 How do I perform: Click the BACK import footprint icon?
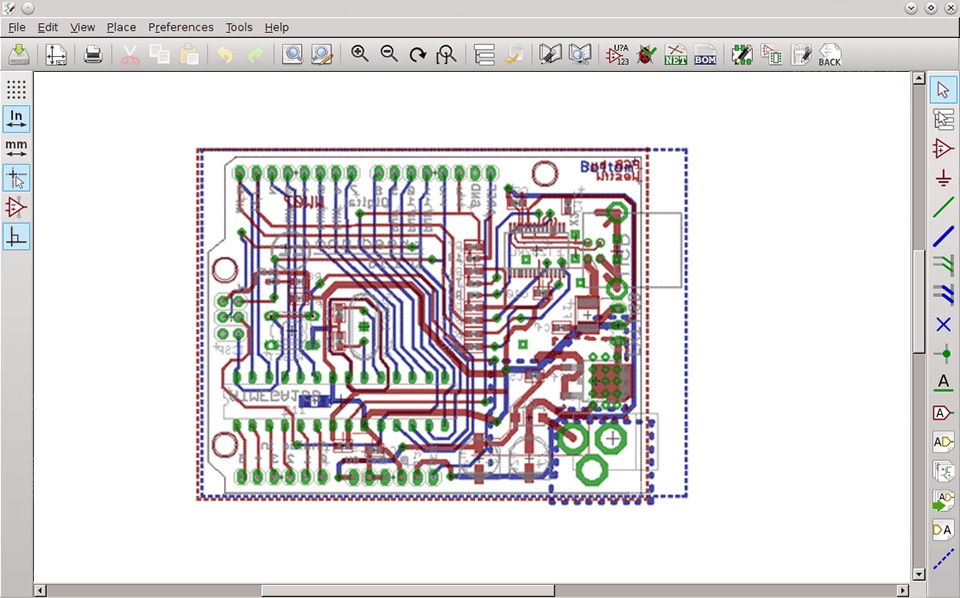pyautogui.click(x=829, y=54)
